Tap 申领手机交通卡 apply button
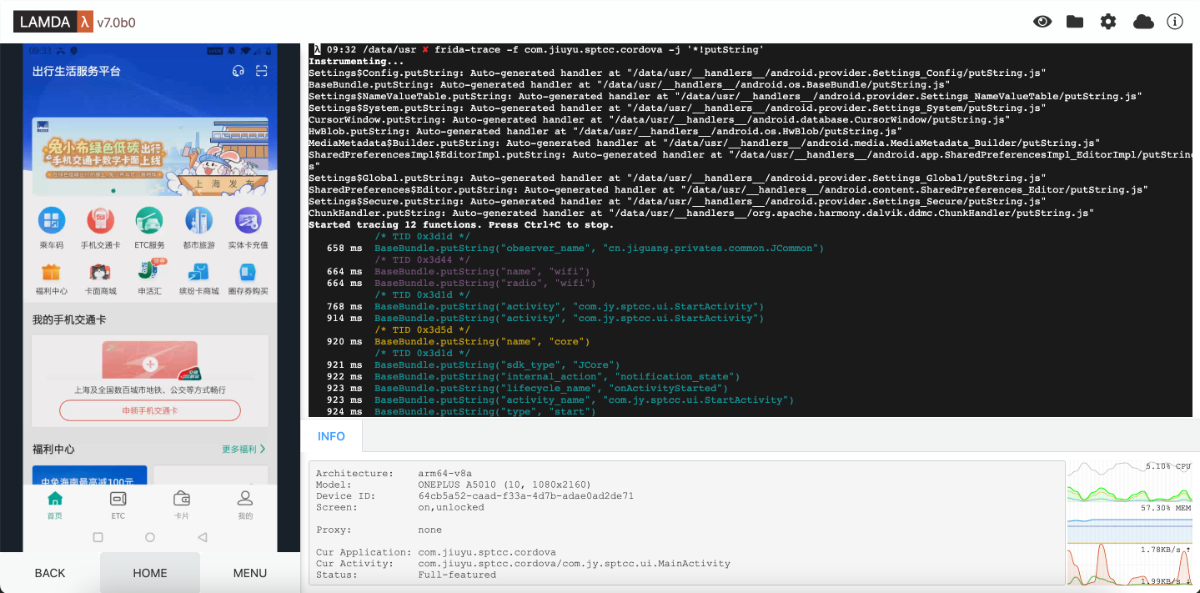The height and width of the screenshot is (593, 1200). click(x=150, y=410)
